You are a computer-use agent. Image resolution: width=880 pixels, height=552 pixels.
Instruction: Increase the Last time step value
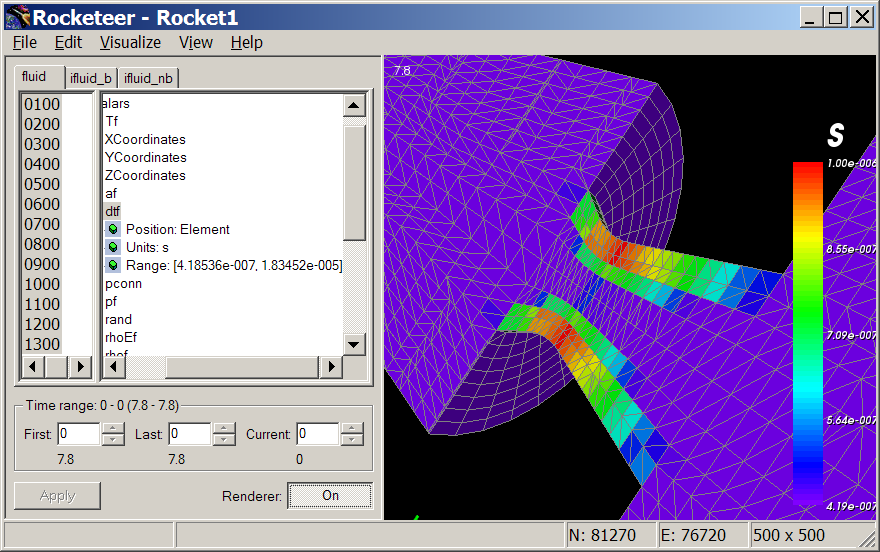coord(224,429)
